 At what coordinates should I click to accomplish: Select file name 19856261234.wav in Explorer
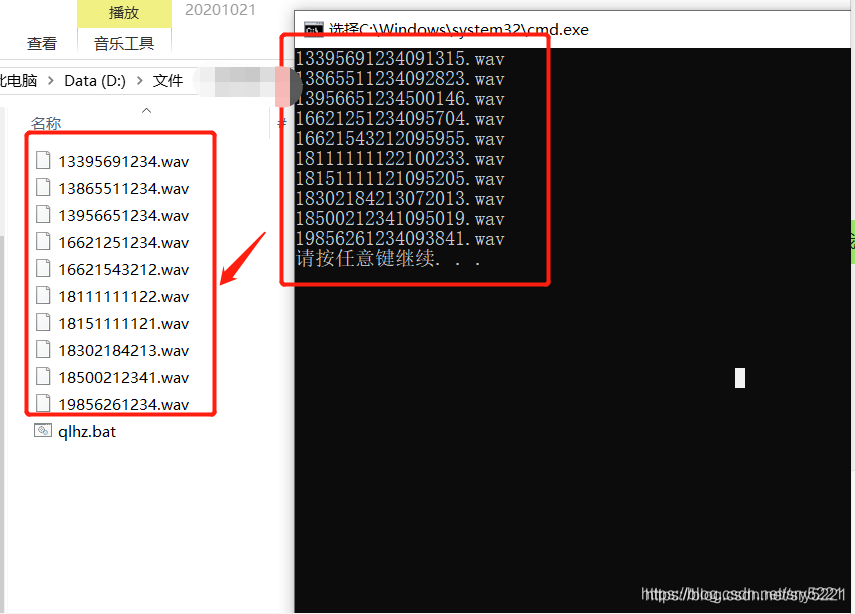coord(124,405)
